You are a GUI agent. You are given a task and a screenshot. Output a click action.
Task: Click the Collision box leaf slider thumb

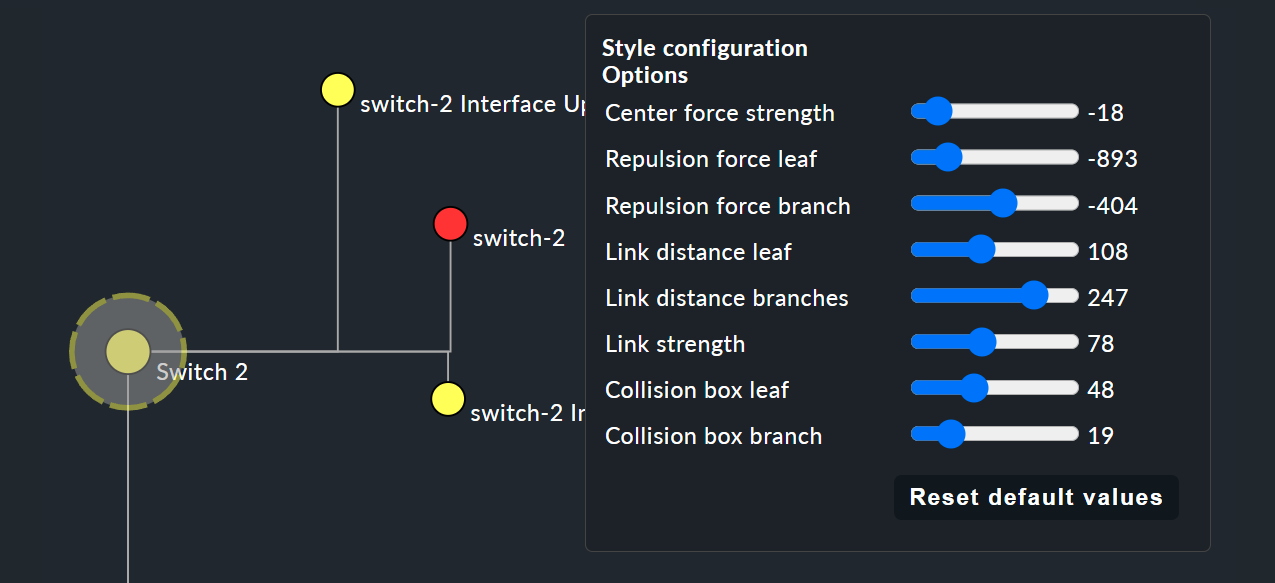coord(974,388)
